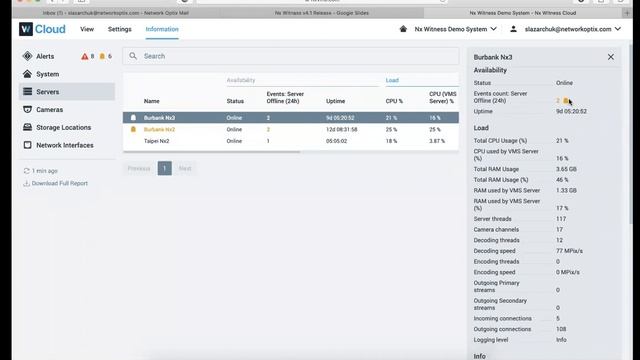Viewport: 640px width, 360px height.
Task: Click the page's vertical scrollbar
Action: (x=630, y=133)
